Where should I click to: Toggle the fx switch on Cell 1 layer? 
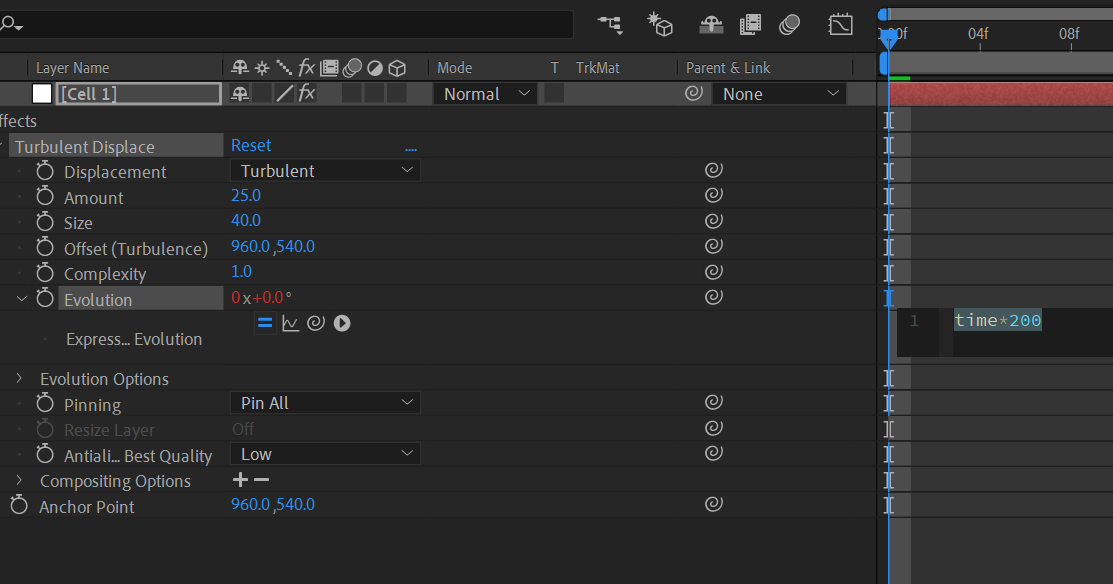307,94
